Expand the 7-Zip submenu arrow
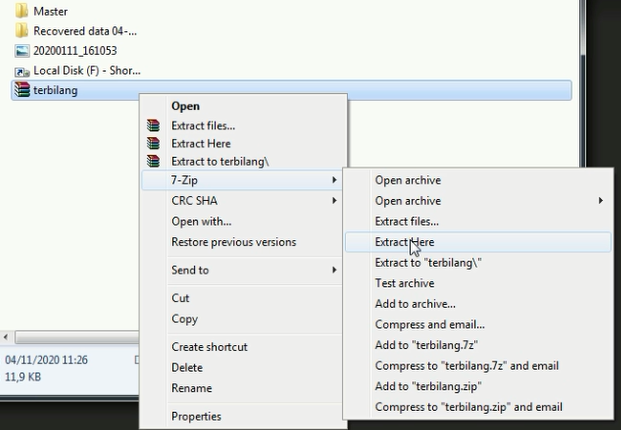This screenshot has height=430, width=621. [x=334, y=180]
